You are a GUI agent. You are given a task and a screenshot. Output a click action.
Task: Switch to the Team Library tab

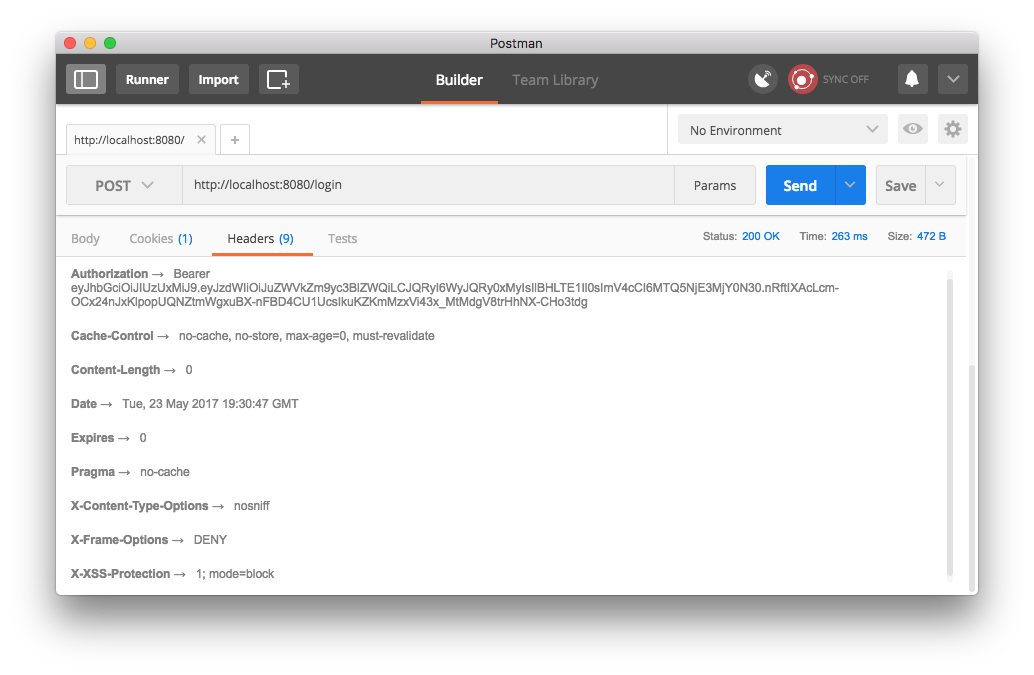[x=555, y=80]
